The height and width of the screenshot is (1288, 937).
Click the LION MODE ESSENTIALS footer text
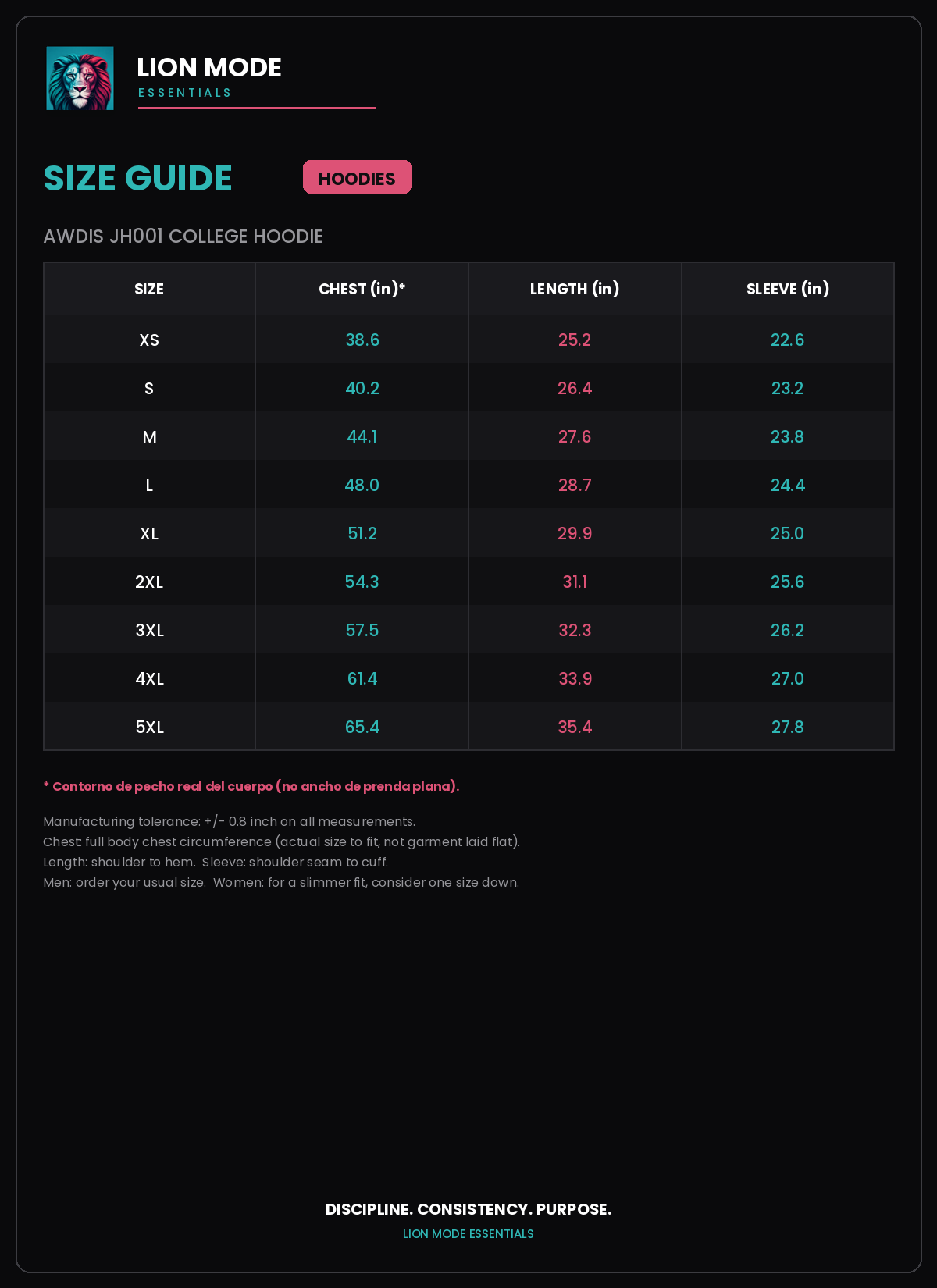pyautogui.click(x=468, y=1234)
